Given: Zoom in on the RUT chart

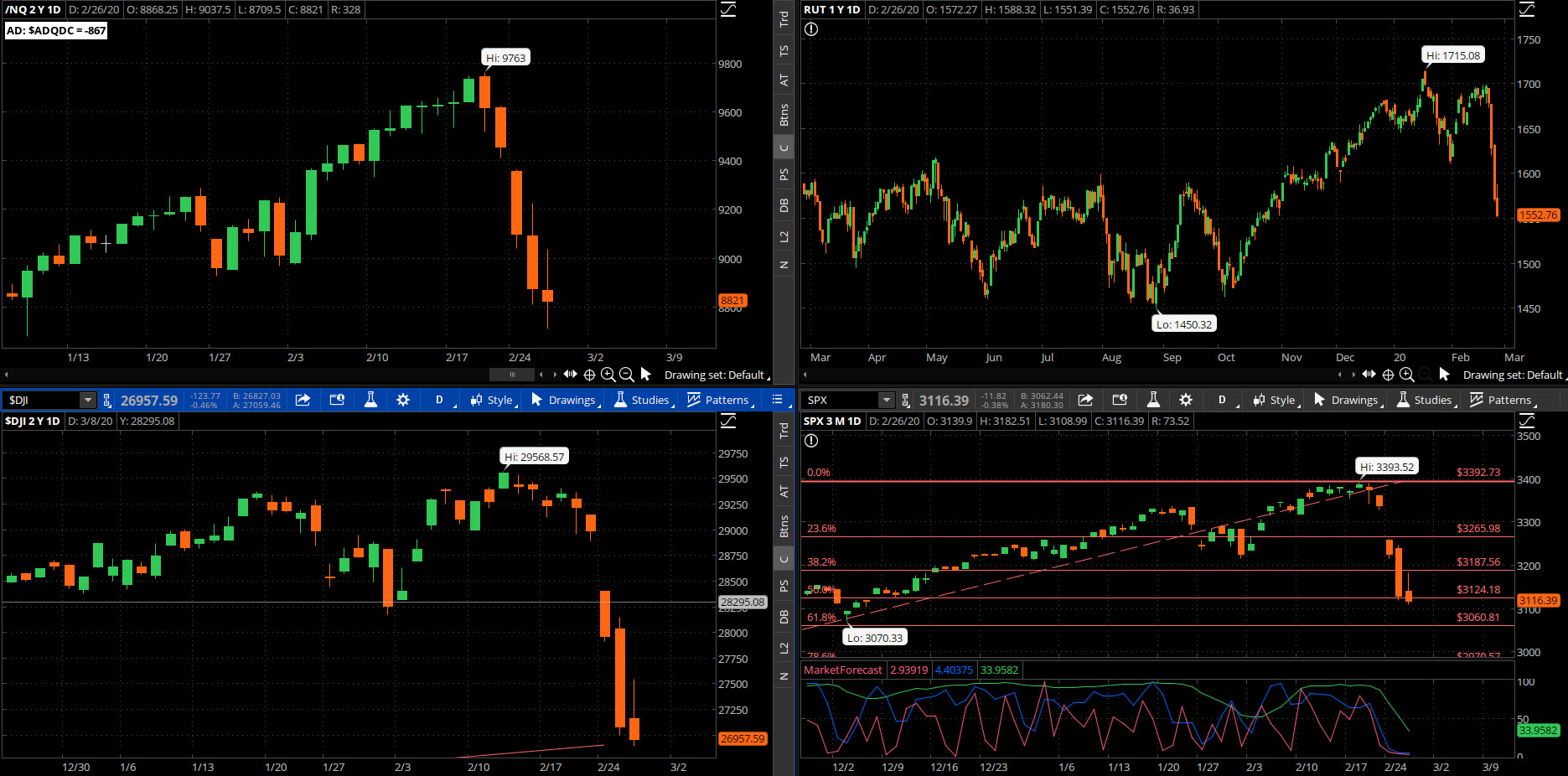Looking at the screenshot, I should tap(1407, 375).
